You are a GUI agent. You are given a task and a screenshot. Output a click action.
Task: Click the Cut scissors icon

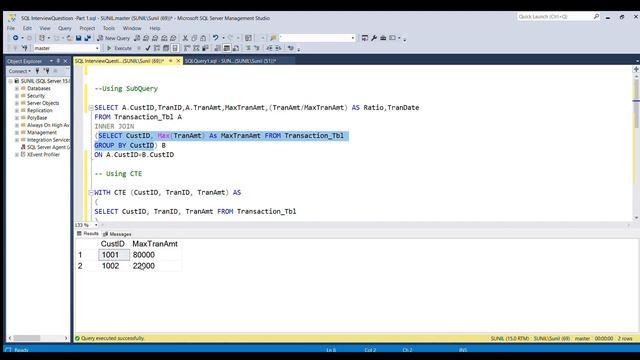click(185, 38)
